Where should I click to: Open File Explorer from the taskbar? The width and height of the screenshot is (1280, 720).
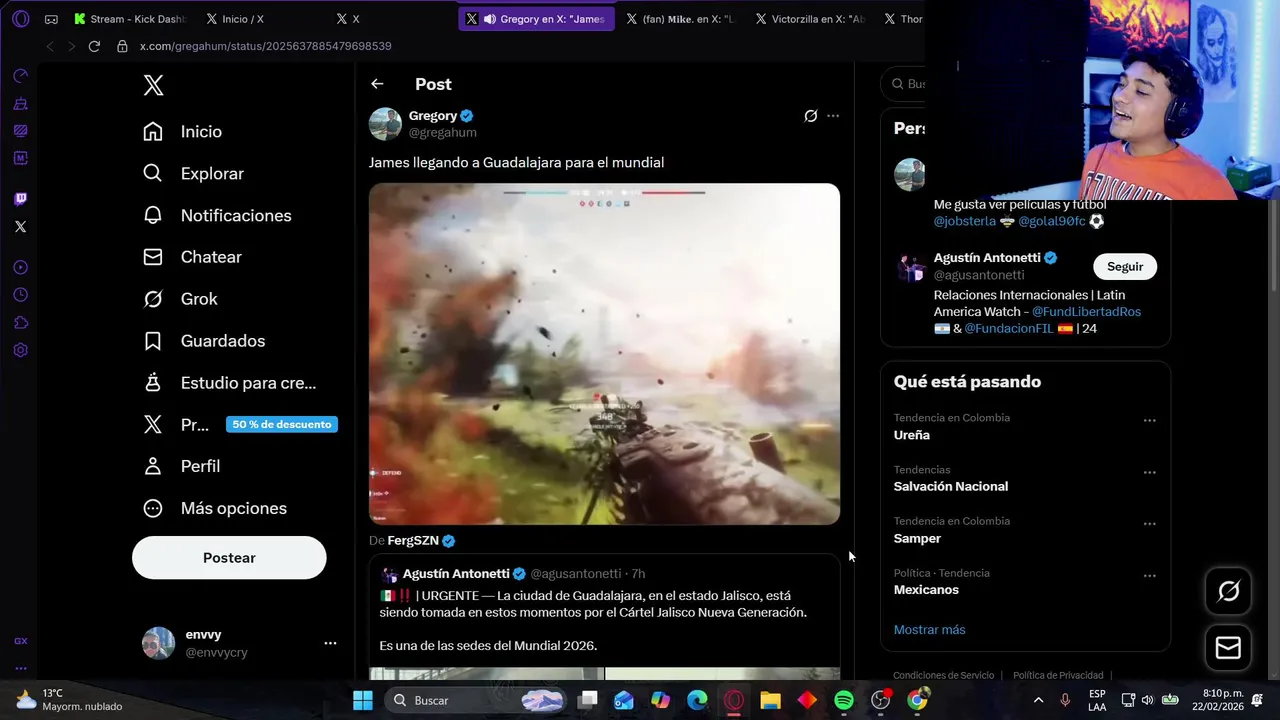pyautogui.click(x=770, y=700)
